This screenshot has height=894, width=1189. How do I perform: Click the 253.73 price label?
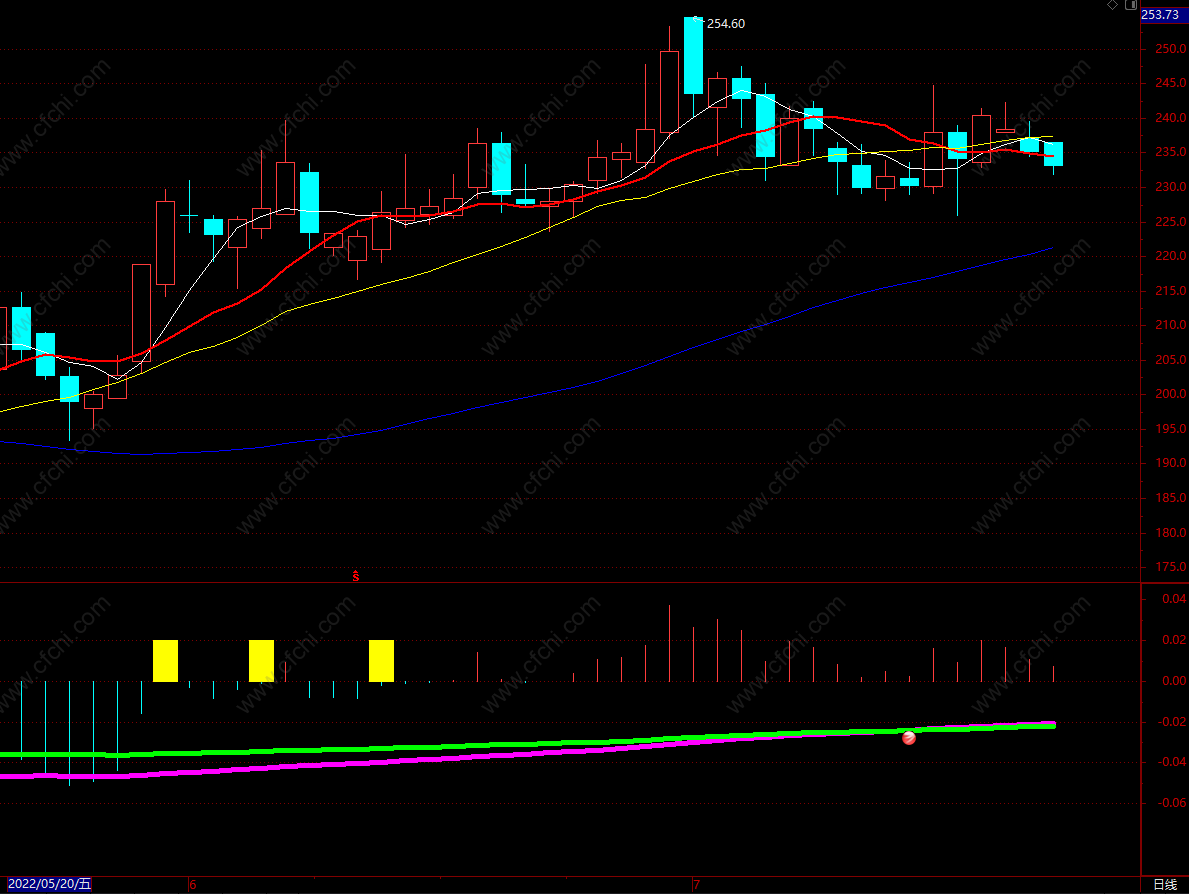(x=1159, y=14)
